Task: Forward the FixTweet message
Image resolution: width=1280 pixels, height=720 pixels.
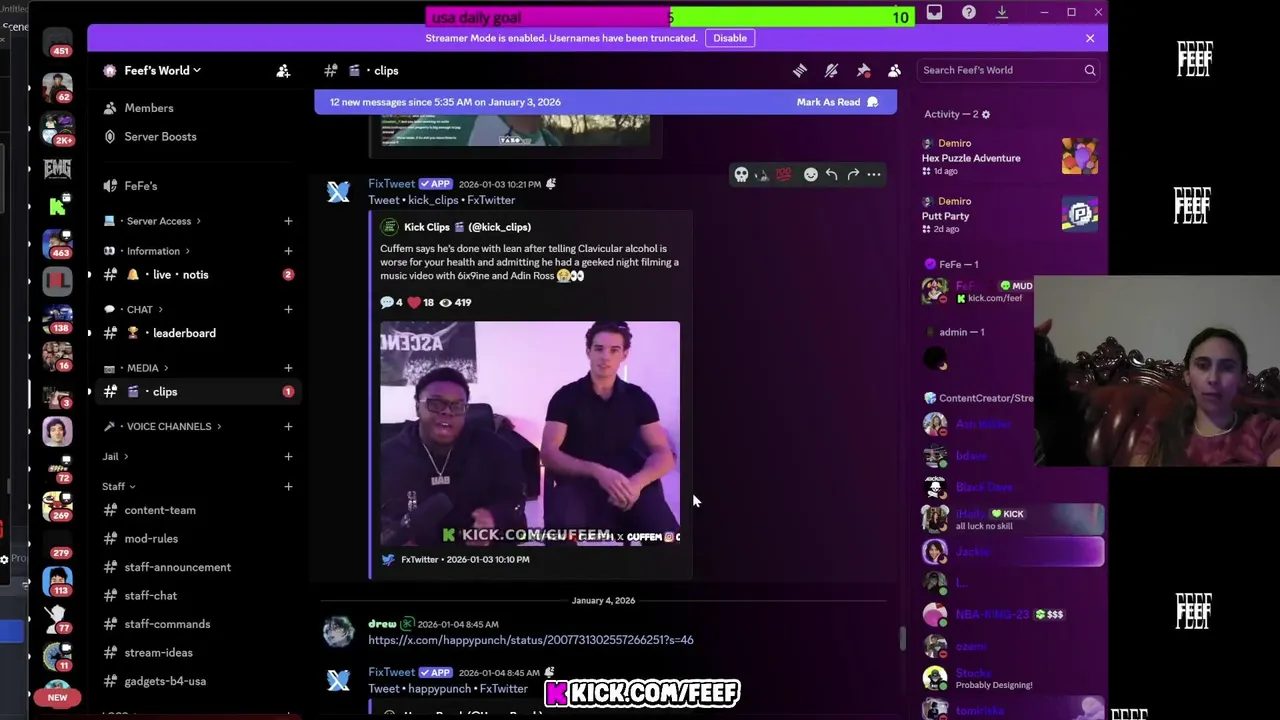Action: coord(853,174)
